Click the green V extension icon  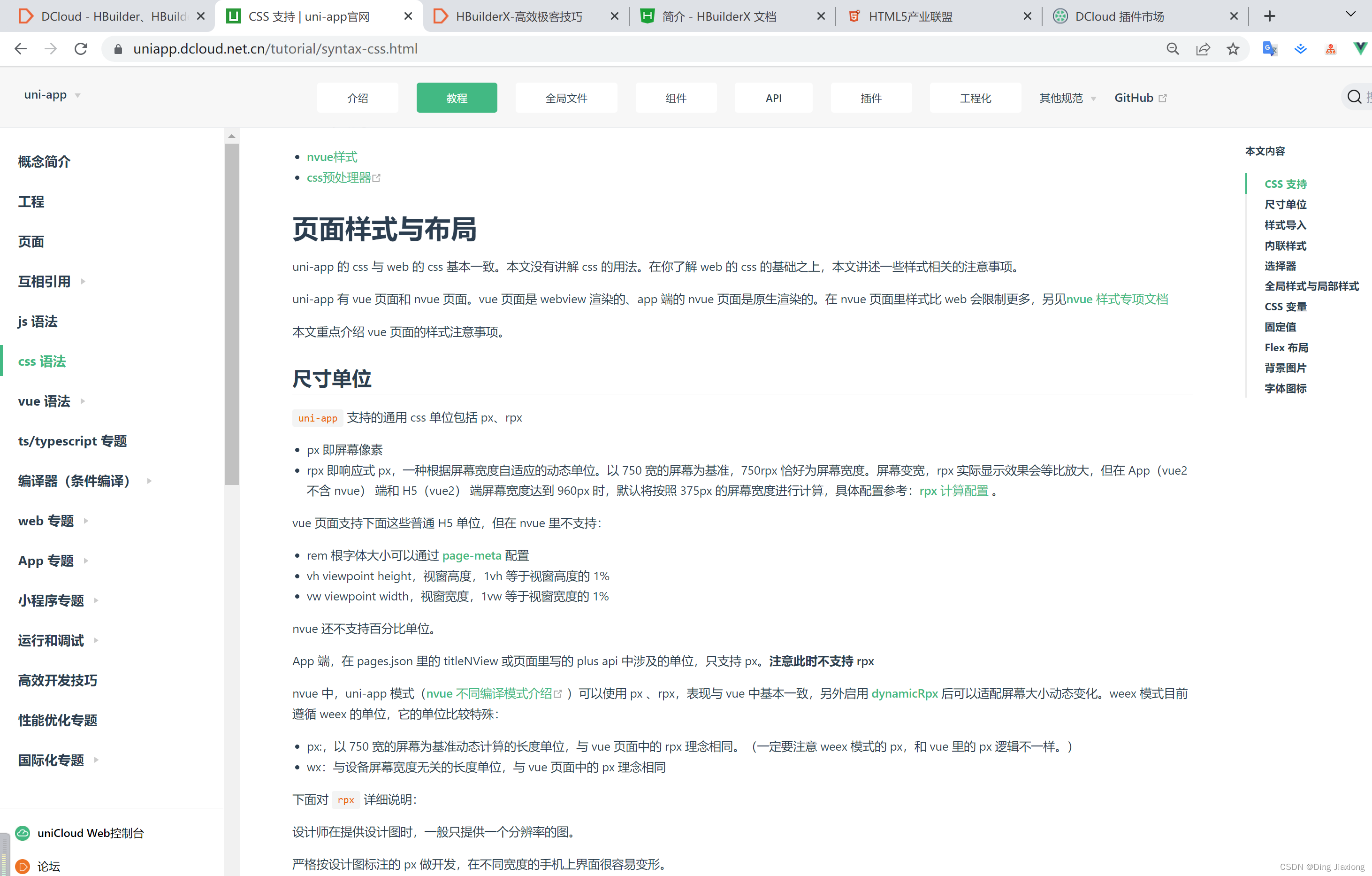tap(1360, 49)
